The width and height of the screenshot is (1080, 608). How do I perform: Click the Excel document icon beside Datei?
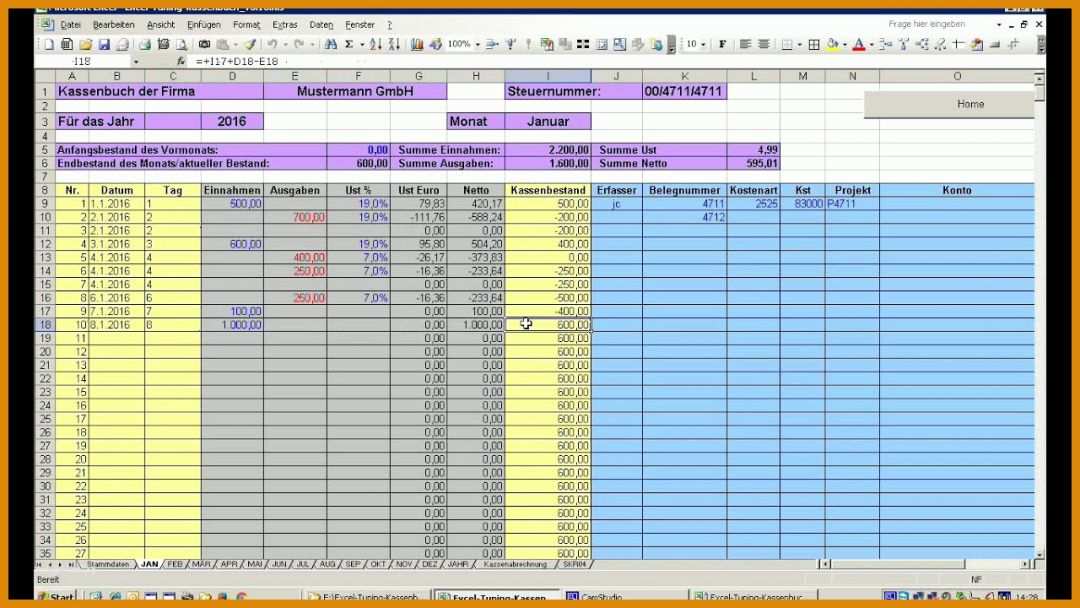[47, 25]
